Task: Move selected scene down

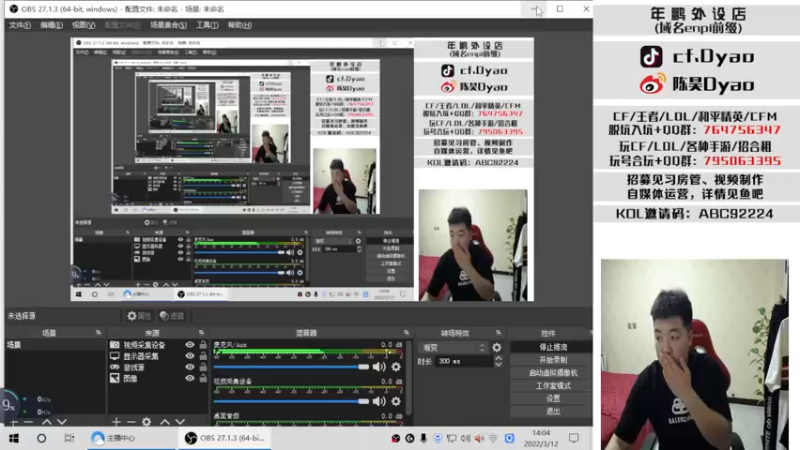Action: pos(62,422)
